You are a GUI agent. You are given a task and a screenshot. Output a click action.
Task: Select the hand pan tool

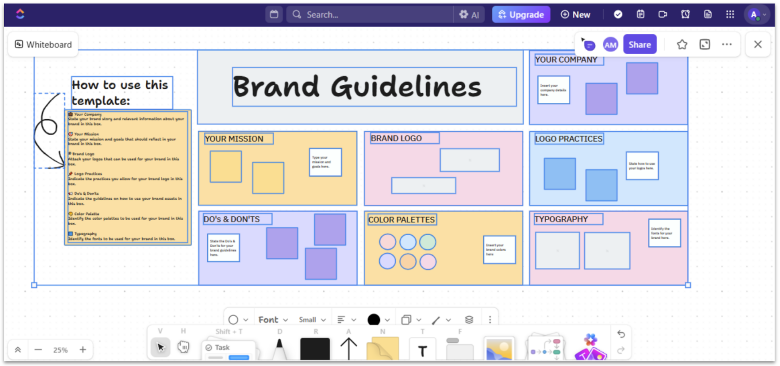pyautogui.click(x=183, y=347)
